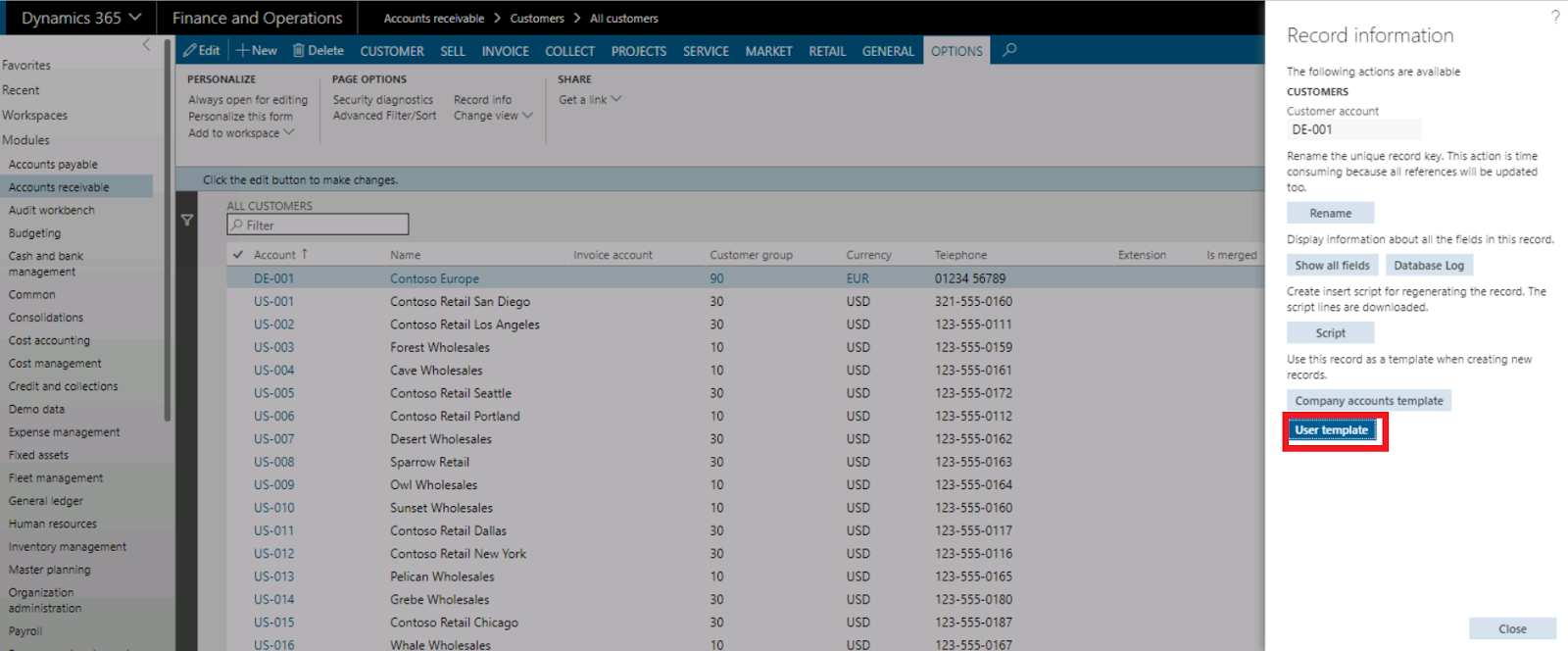Expand the Change view dropdown

[493, 116]
